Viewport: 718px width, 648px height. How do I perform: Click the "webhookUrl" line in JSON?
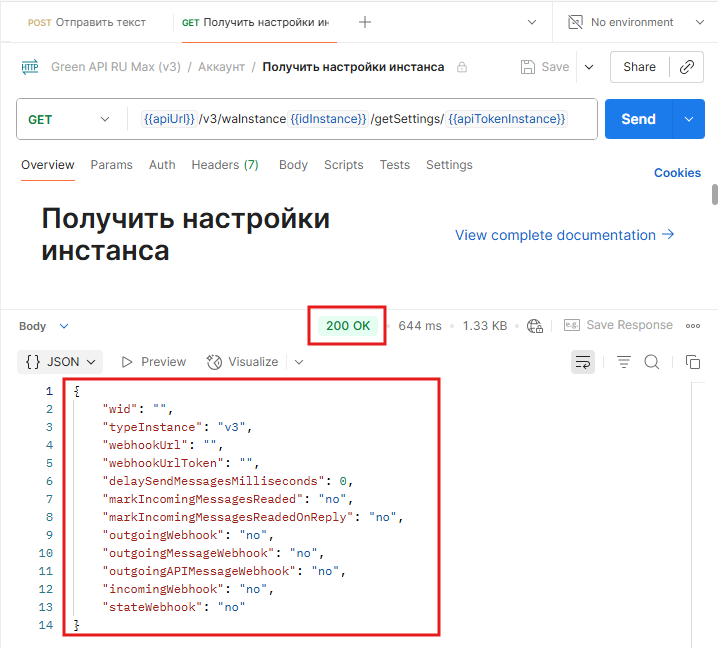pos(163,445)
